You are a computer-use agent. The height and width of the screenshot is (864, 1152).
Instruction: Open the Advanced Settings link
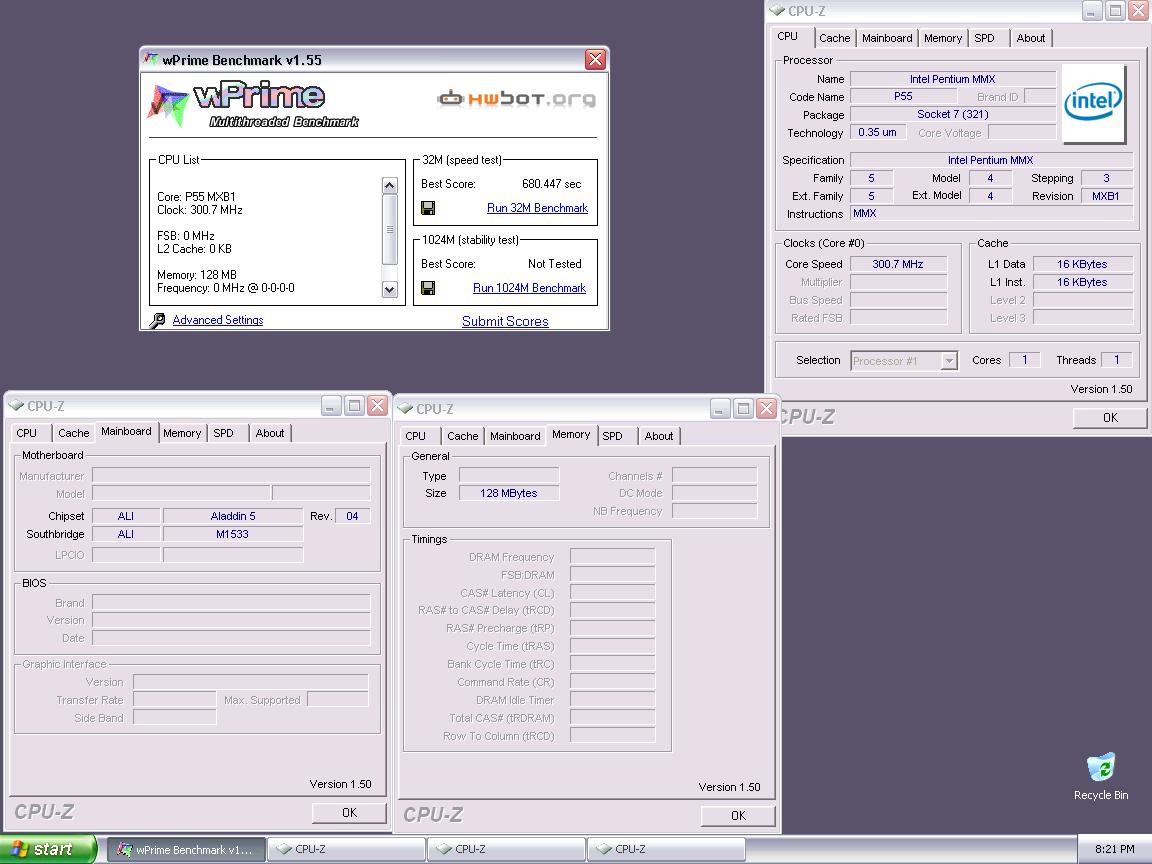pyautogui.click(x=217, y=320)
